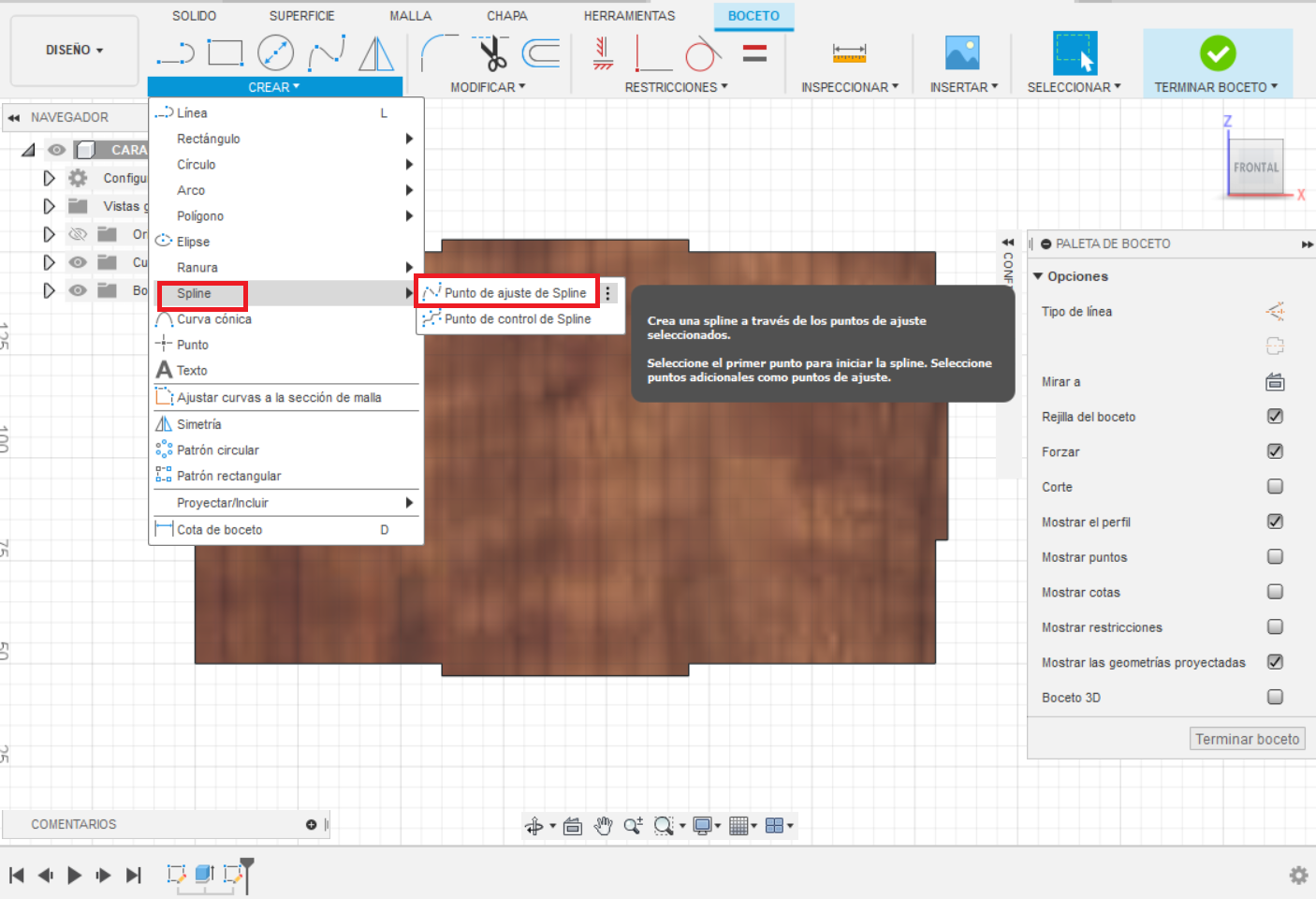
Task: Switch to the MALLA tab
Action: pos(411,16)
